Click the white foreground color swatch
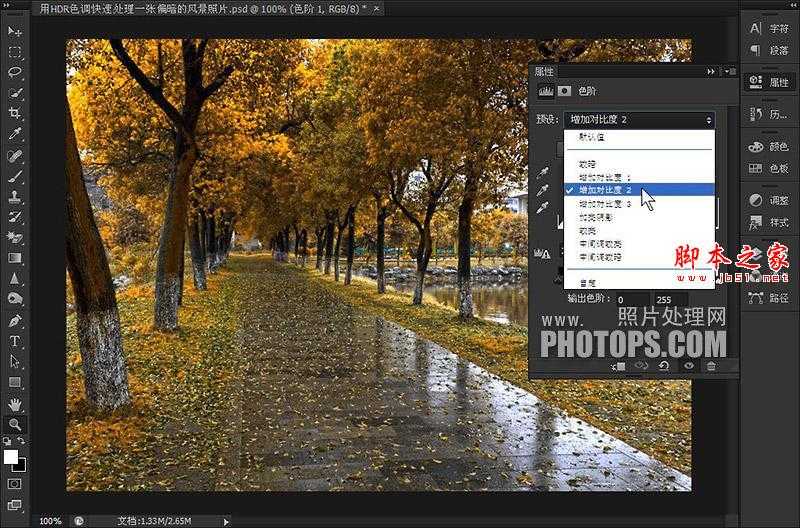The height and width of the screenshot is (528, 800). [x=11, y=457]
